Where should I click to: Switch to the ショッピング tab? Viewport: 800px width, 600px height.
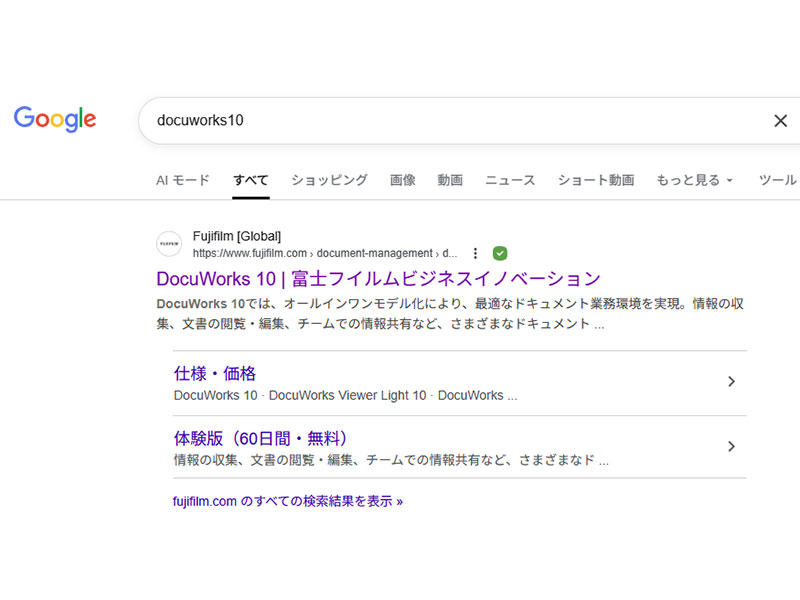point(329,180)
